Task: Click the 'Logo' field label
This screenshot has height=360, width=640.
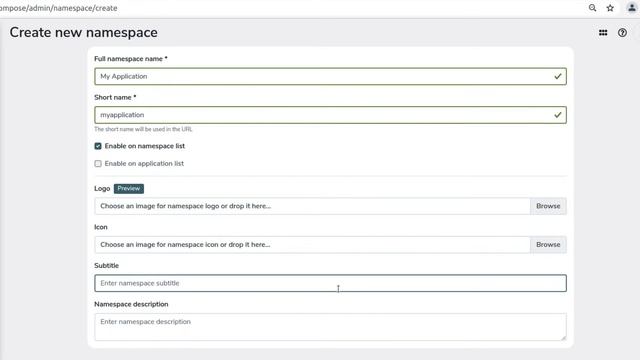Action: 102,189
